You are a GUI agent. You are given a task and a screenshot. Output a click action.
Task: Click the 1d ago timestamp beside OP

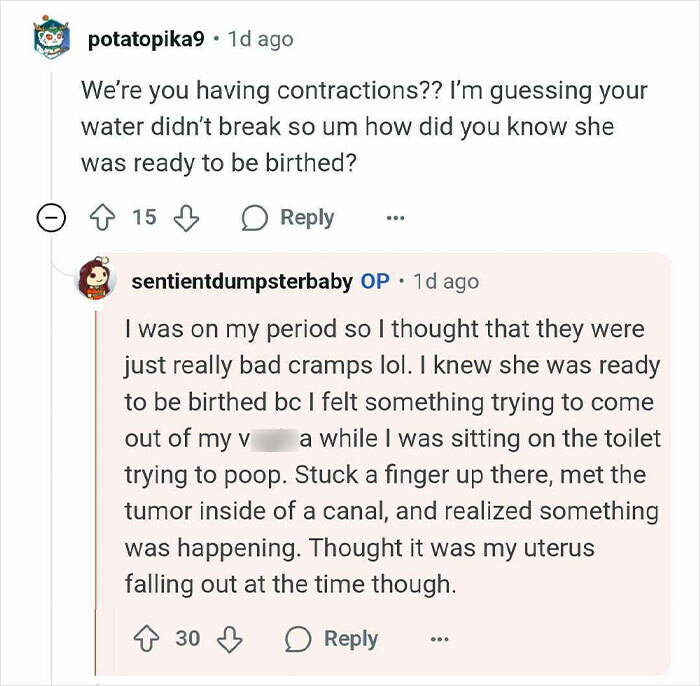pos(446,282)
